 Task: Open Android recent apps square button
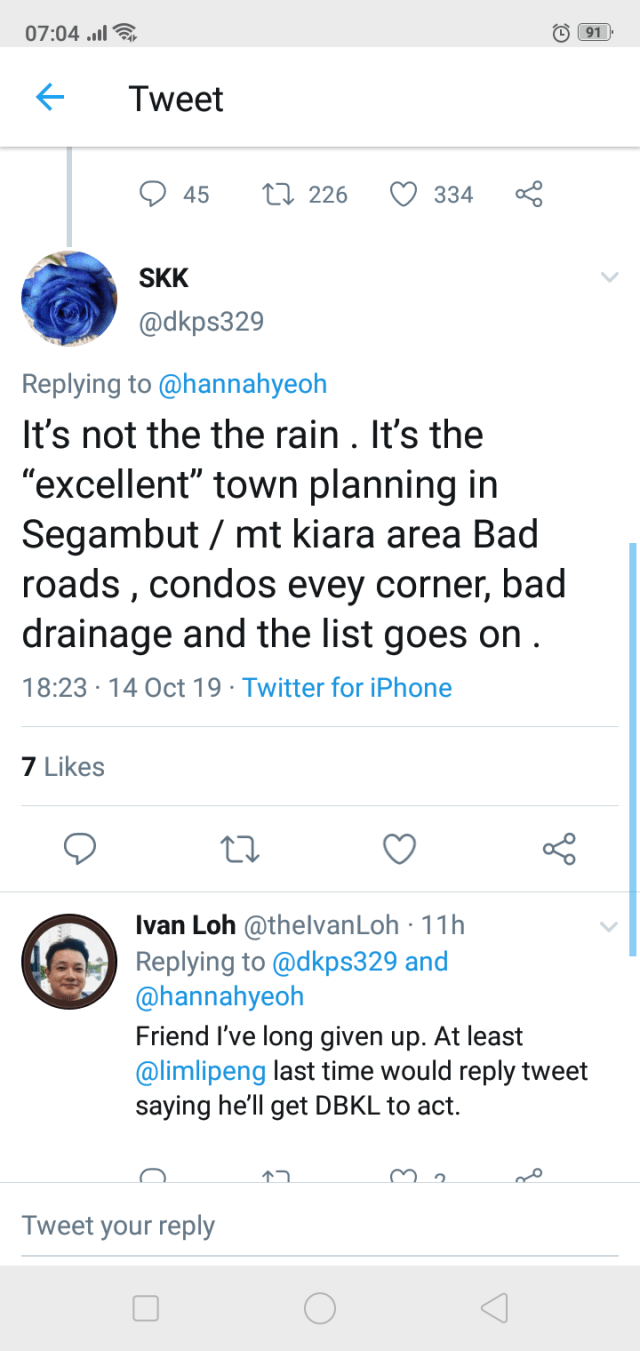tap(146, 1308)
